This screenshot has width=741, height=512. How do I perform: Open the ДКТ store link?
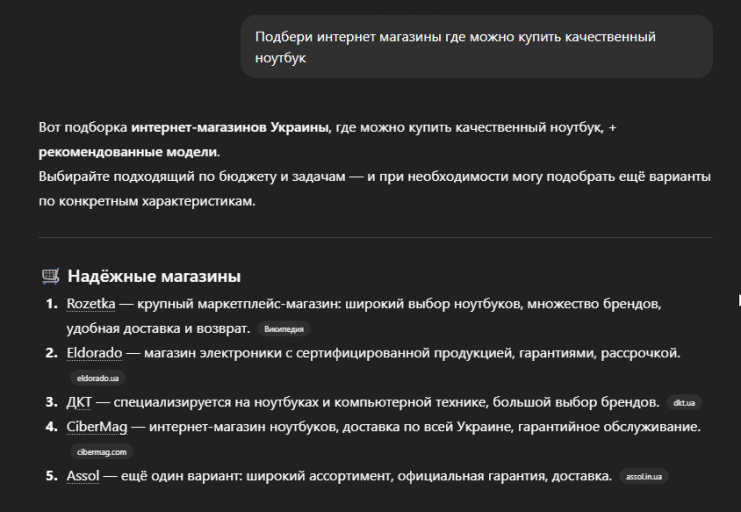[79, 402]
